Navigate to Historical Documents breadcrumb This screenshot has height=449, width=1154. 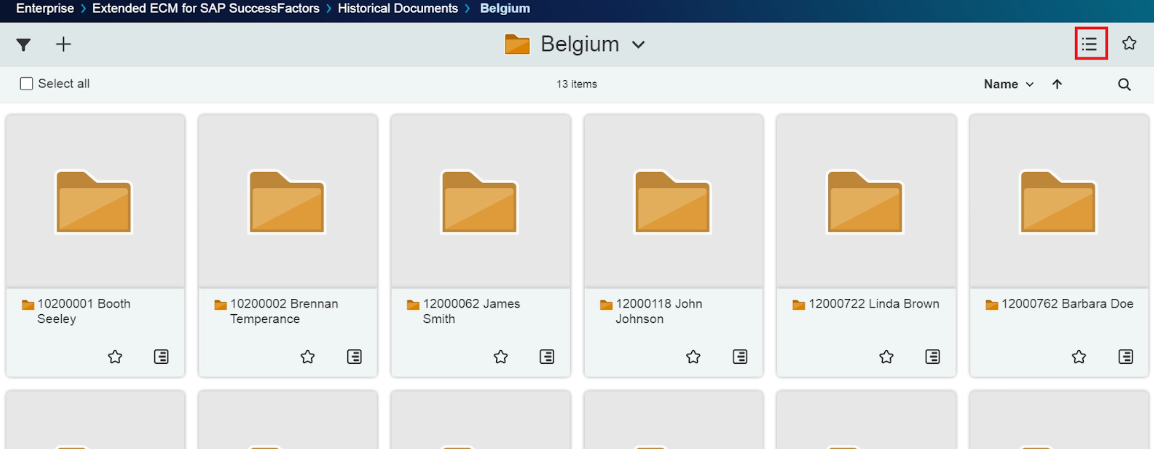pyautogui.click(x=398, y=9)
